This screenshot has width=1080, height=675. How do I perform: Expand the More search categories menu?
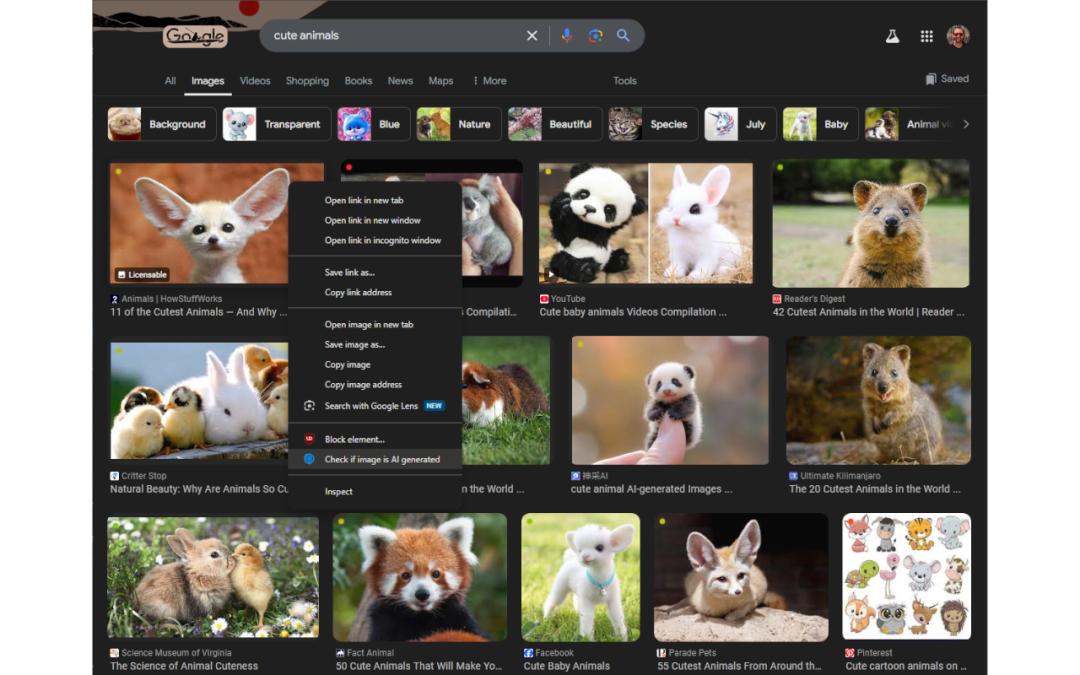tap(489, 81)
